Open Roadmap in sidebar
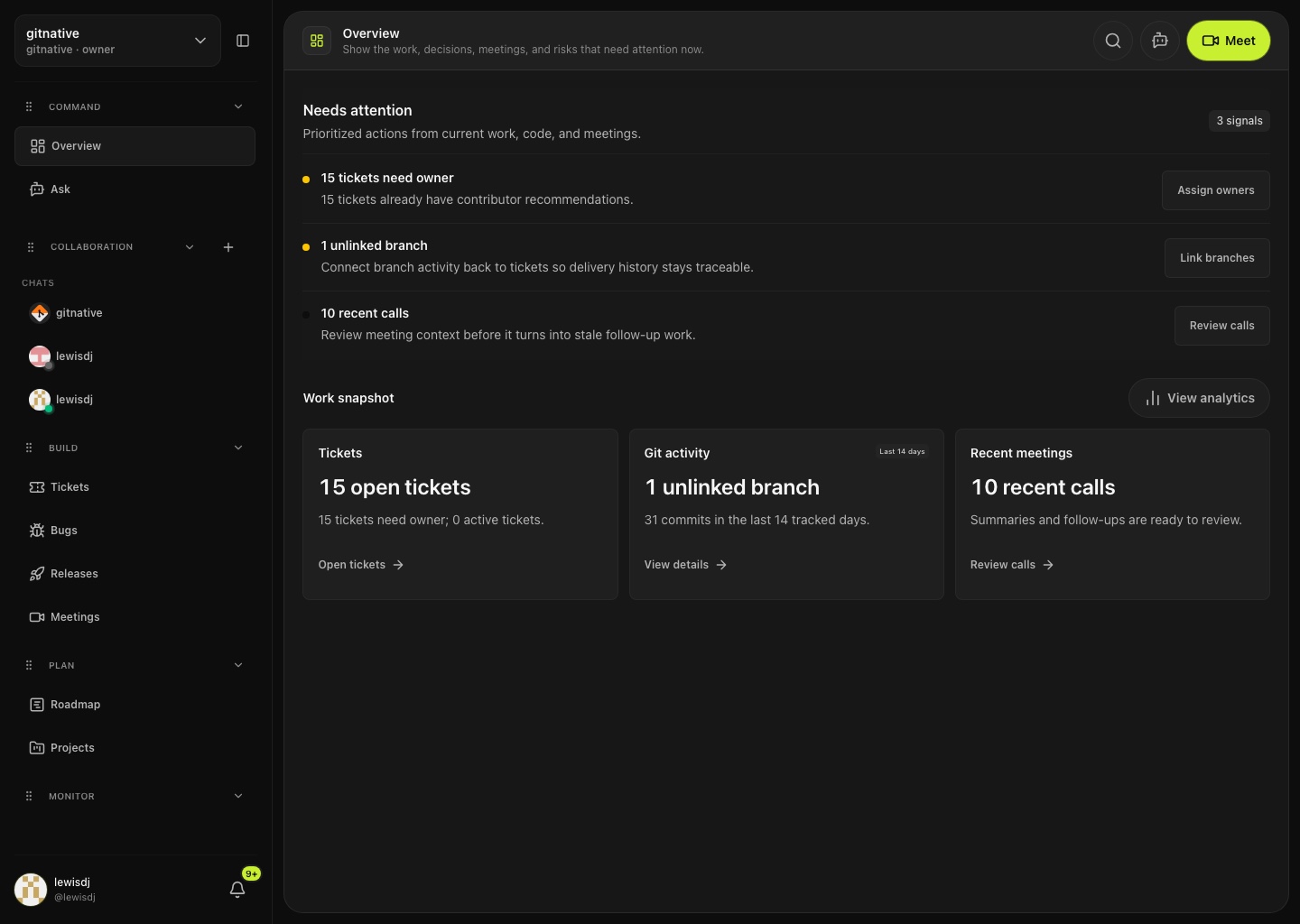Viewport: 1300px width, 924px height. (135, 705)
